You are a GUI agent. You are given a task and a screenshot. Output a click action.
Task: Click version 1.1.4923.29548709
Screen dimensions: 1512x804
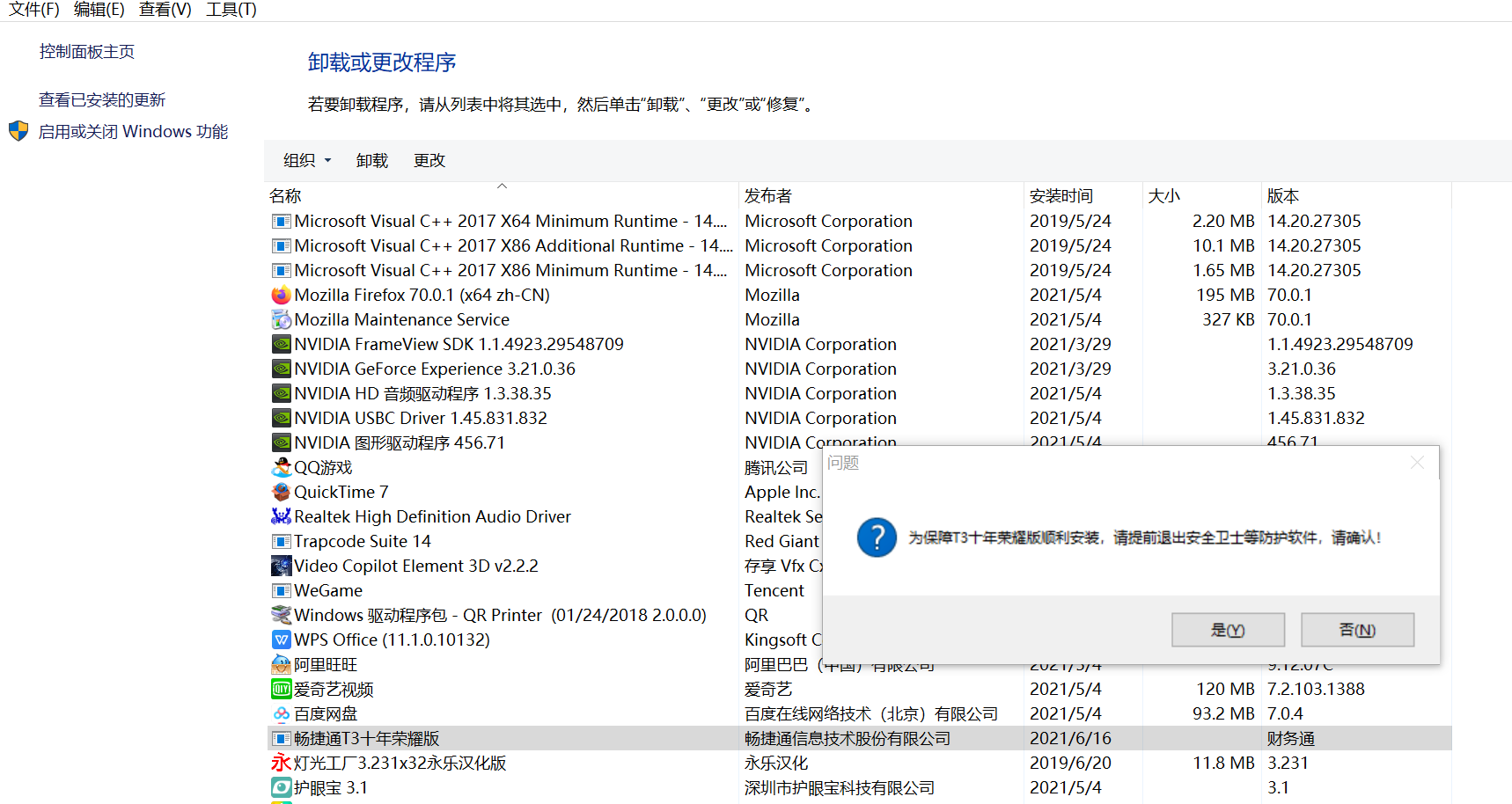[1340, 344]
